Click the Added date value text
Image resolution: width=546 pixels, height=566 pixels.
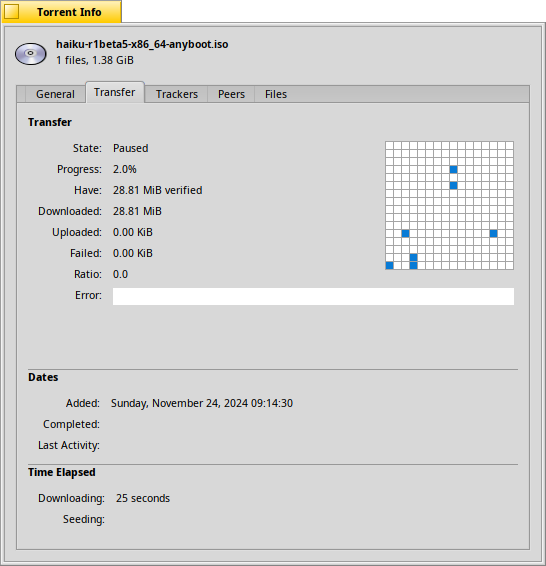click(x=202, y=403)
